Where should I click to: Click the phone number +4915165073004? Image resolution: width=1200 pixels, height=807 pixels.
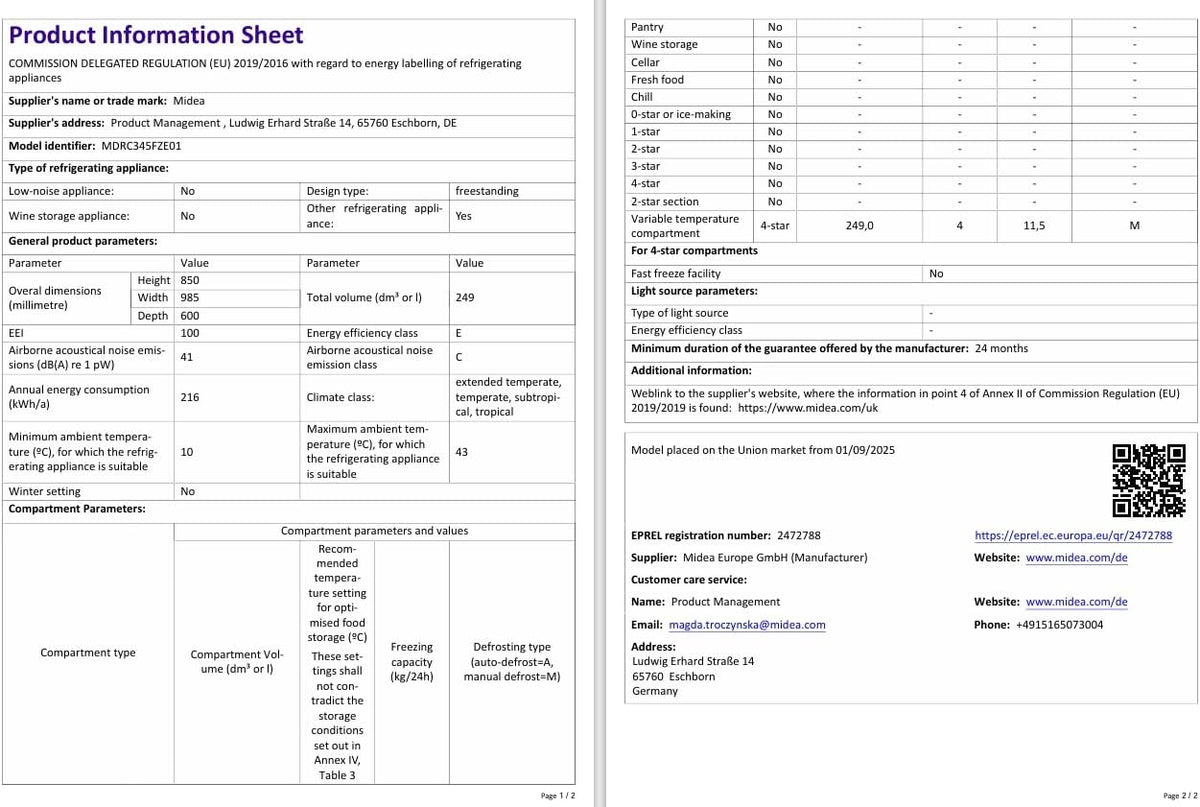pos(1059,624)
